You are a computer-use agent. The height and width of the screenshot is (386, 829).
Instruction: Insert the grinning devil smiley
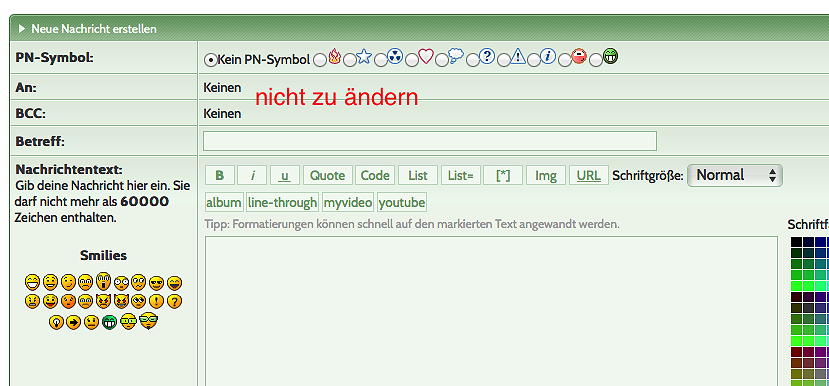[x=122, y=301]
